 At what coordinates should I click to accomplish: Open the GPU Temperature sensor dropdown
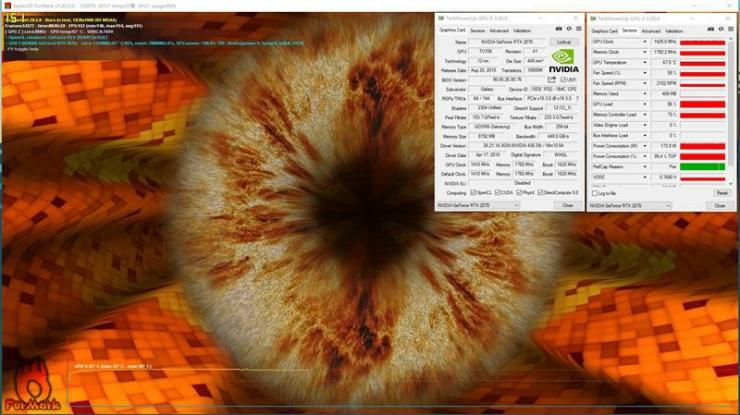pos(645,63)
